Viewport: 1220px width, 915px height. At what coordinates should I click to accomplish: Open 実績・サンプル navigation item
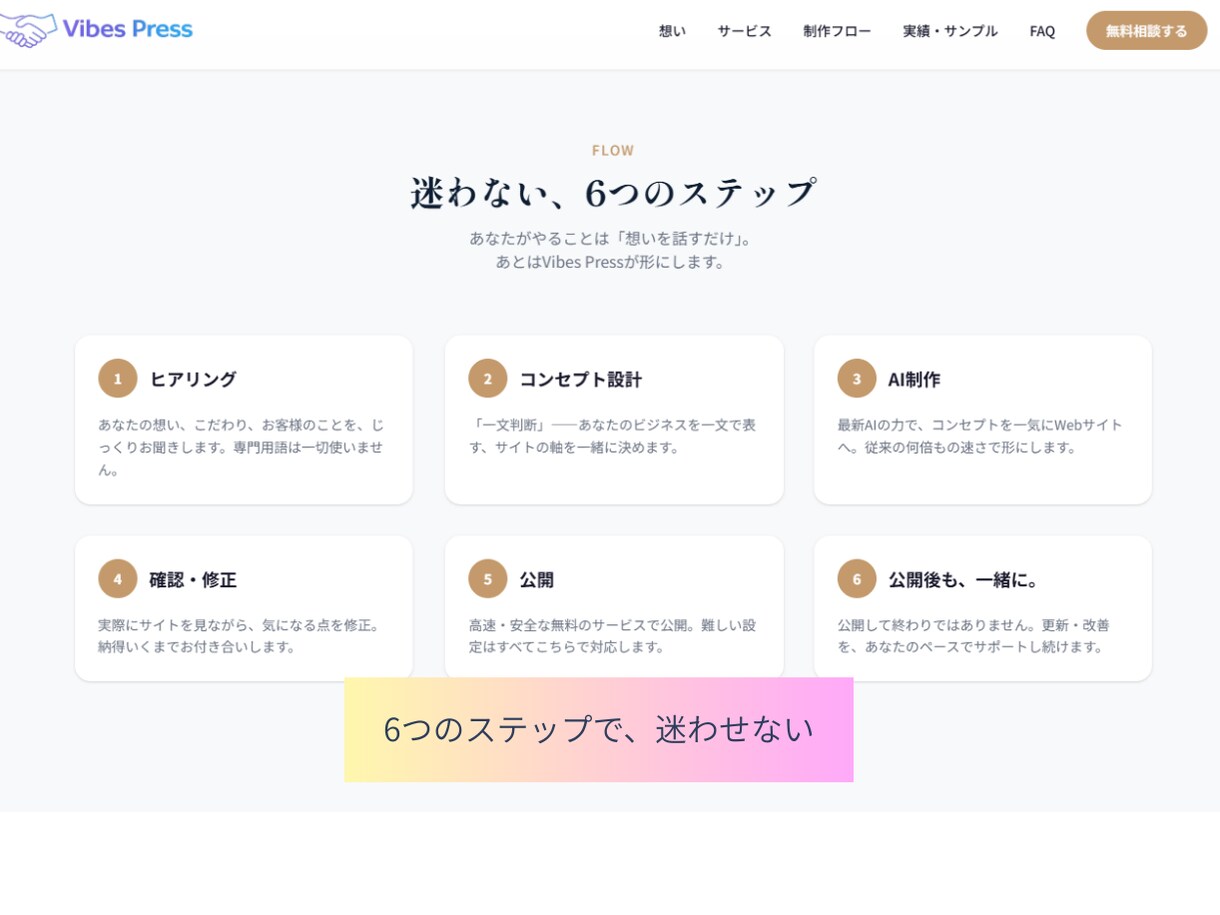click(950, 31)
